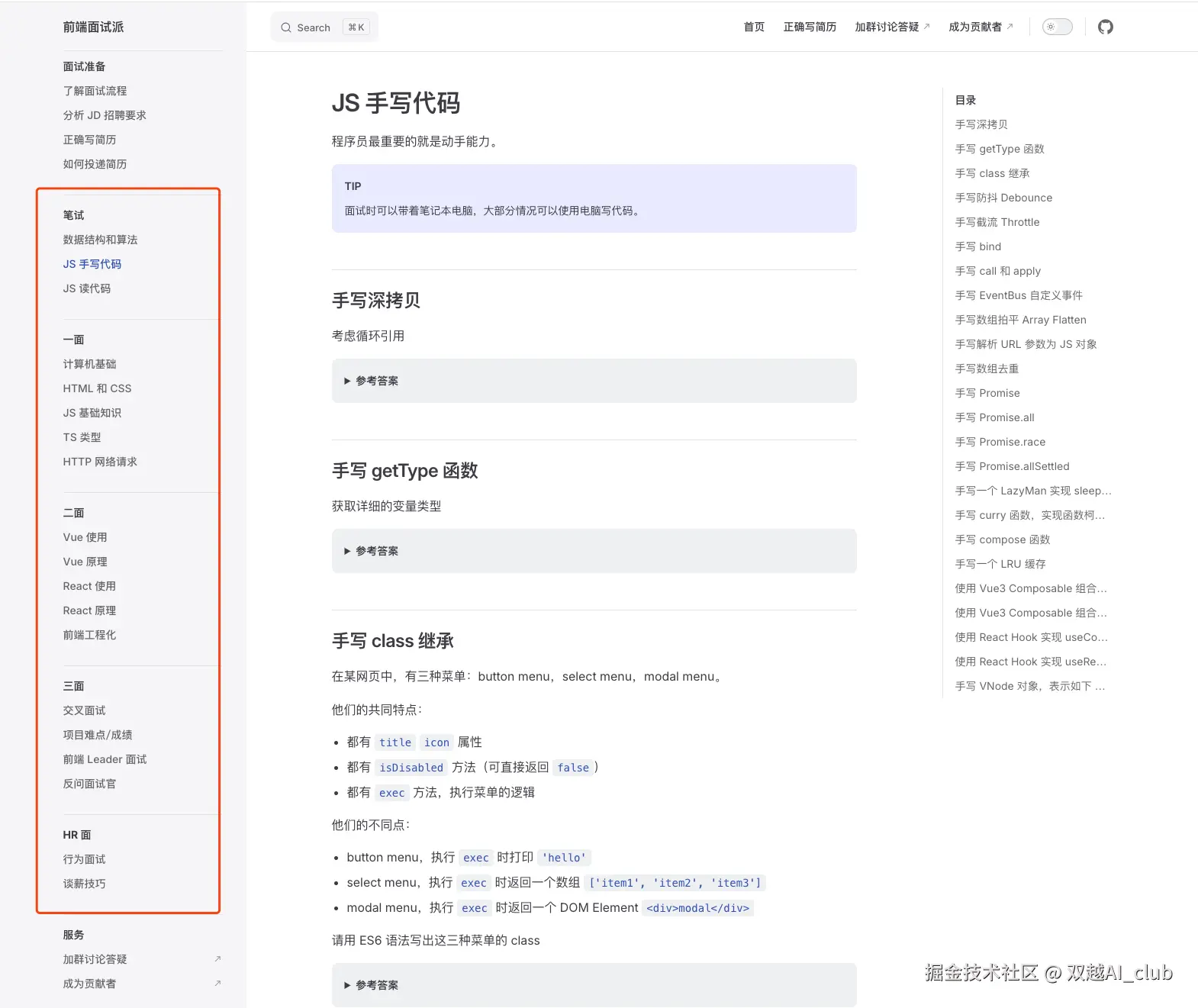
Task: Open 反问面试官 in sidebar
Action: click(x=89, y=784)
